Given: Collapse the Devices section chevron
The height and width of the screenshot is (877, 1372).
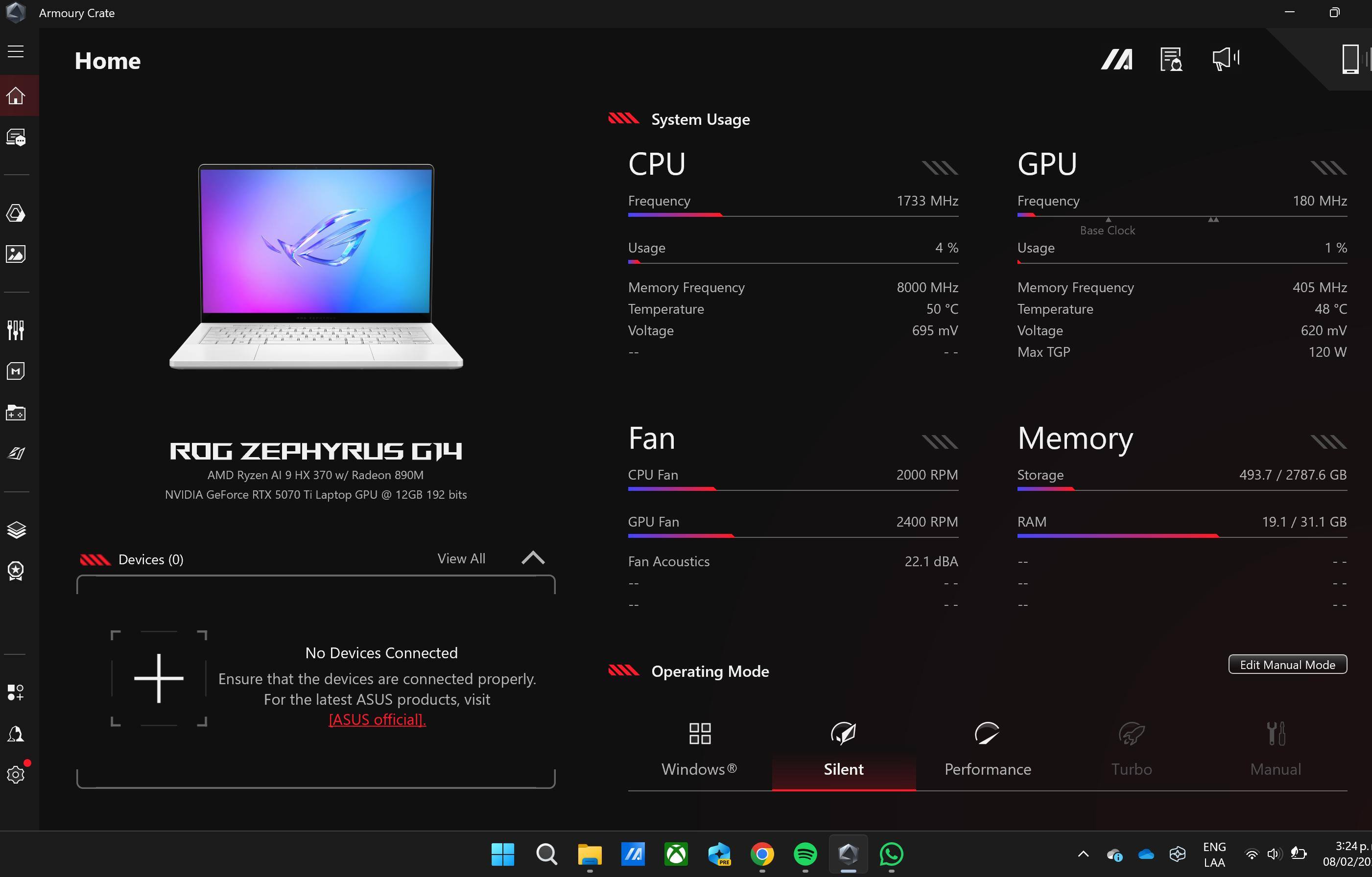Looking at the screenshot, I should click(x=533, y=558).
